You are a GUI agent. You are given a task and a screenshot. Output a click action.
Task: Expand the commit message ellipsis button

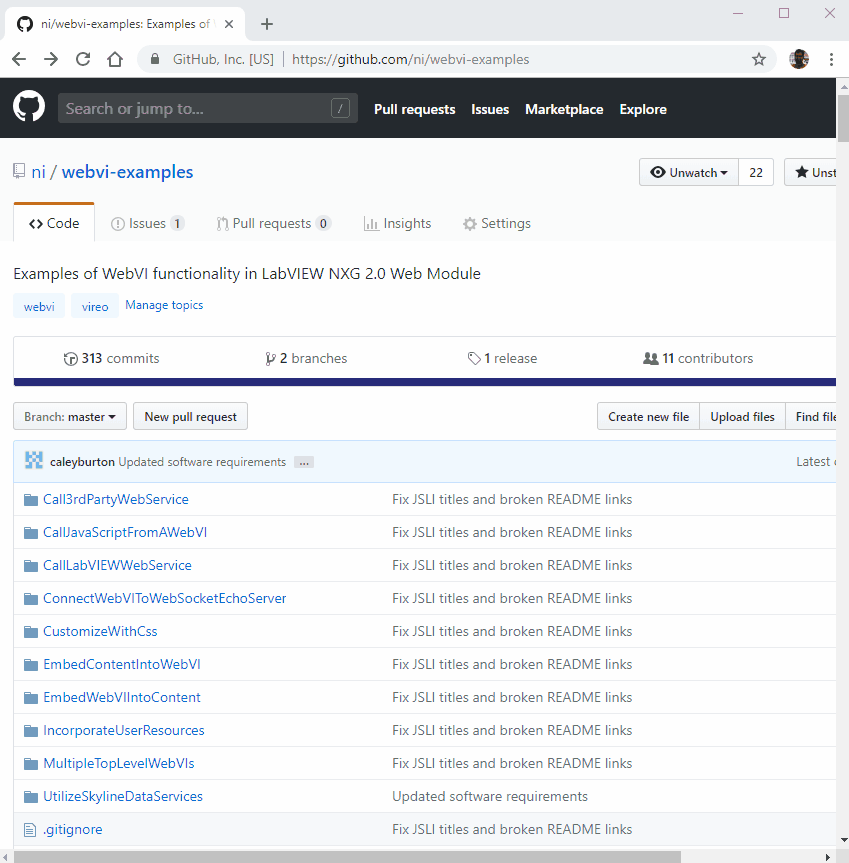304,462
